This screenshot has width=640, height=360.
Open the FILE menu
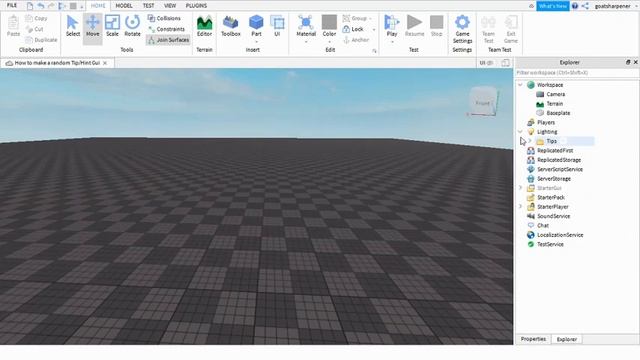pos(12,6)
